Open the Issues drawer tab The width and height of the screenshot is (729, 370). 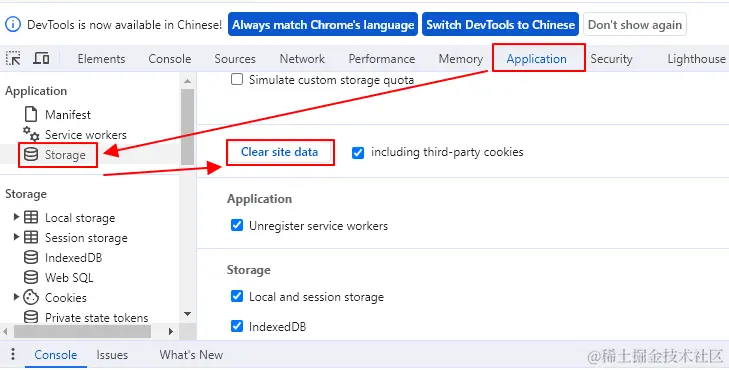click(112, 355)
